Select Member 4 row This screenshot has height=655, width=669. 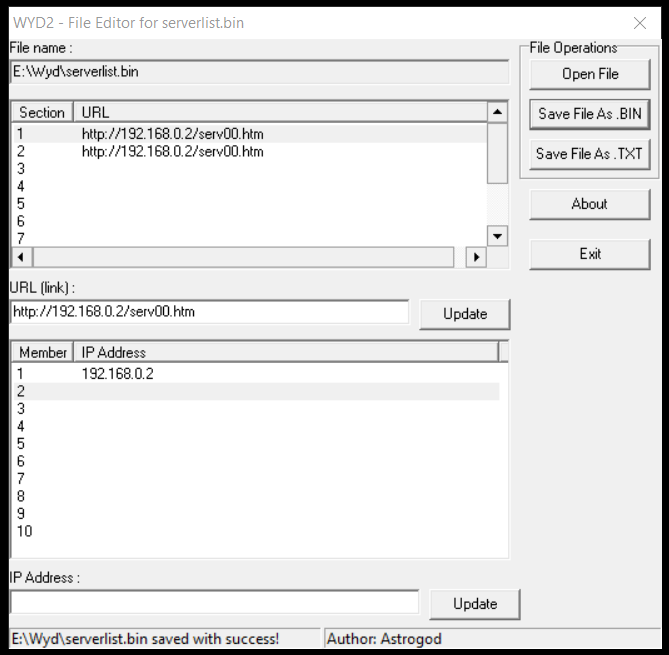[256, 426]
